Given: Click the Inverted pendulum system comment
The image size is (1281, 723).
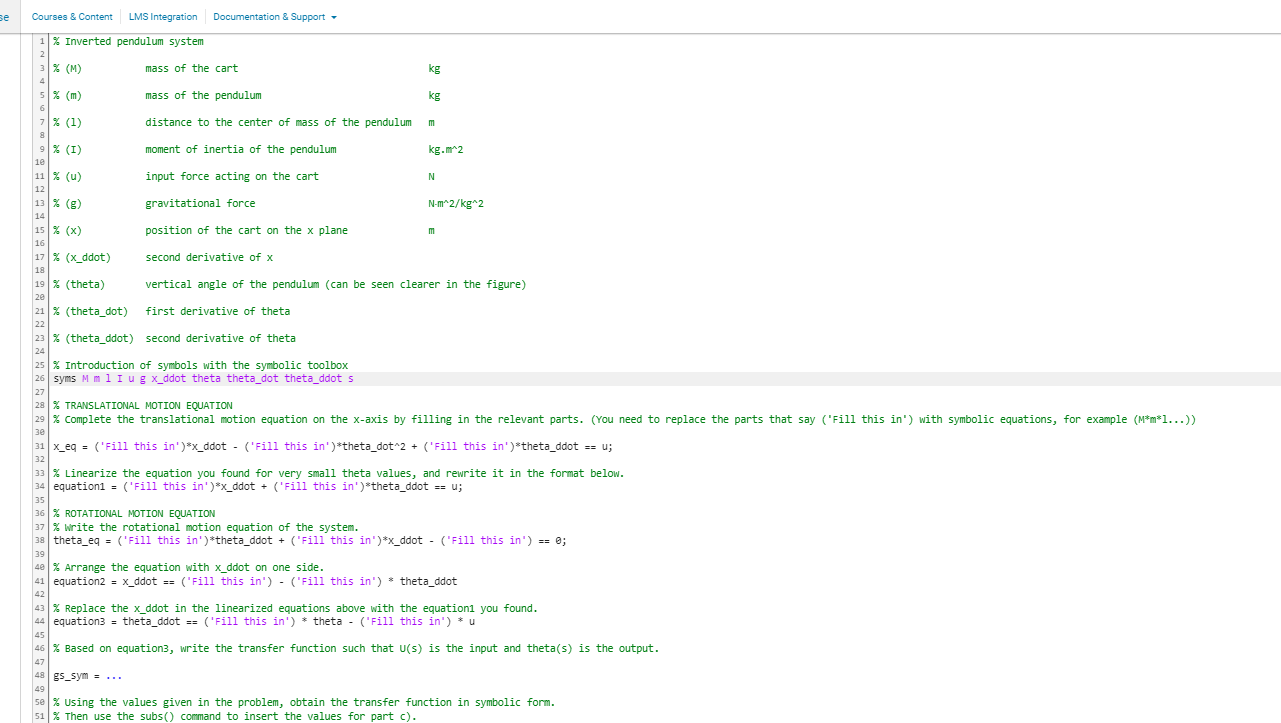Looking at the screenshot, I should tap(128, 41).
